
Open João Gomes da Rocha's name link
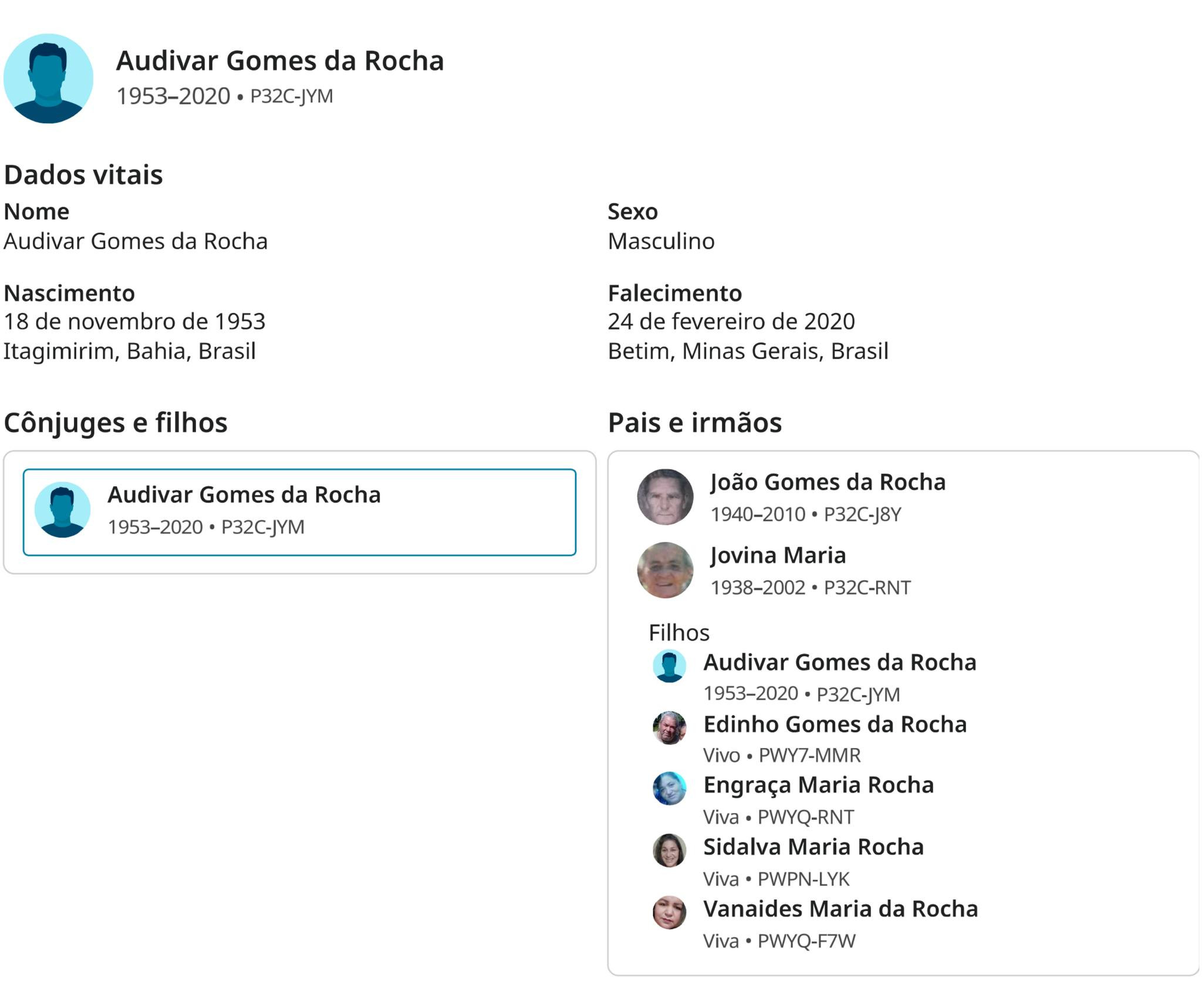(x=828, y=482)
